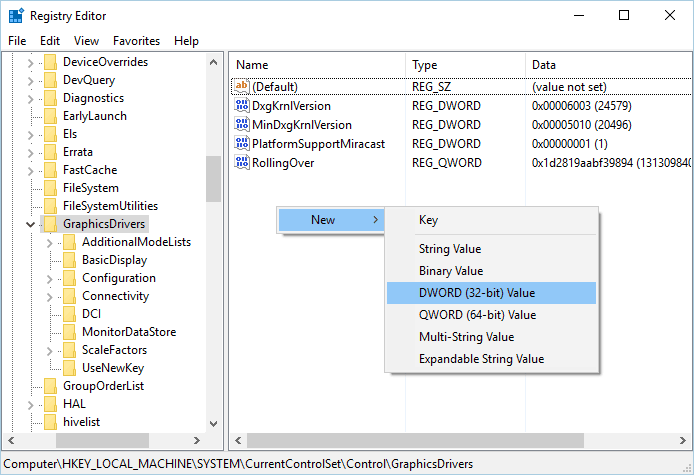This screenshot has width=694, height=475.
Task: Click the DevQuery folder icon
Action: [x=50, y=80]
